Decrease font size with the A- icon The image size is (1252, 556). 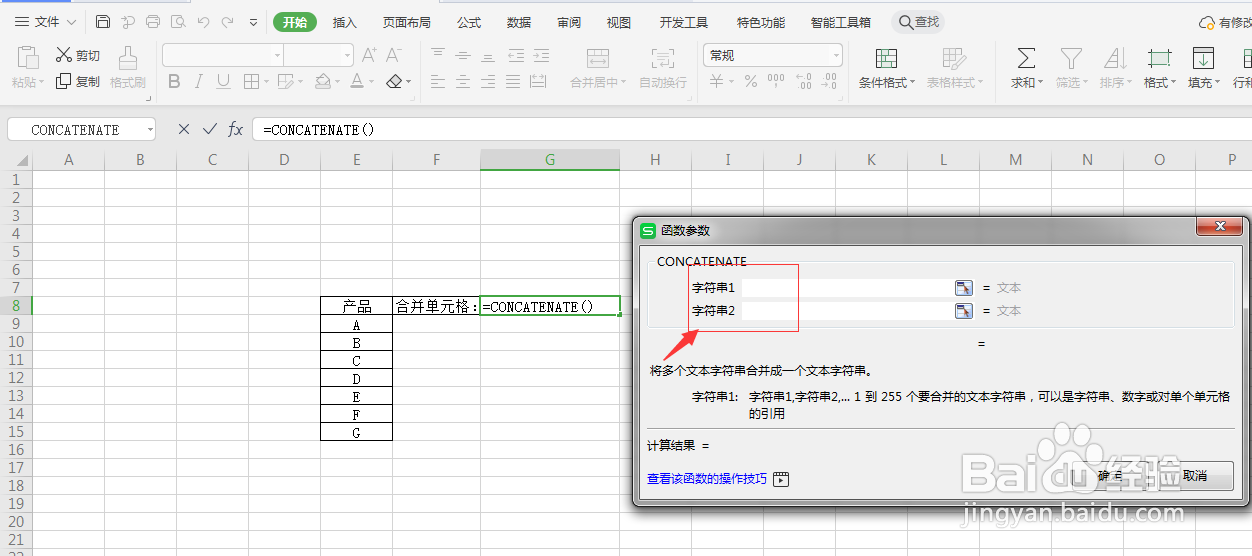393,55
